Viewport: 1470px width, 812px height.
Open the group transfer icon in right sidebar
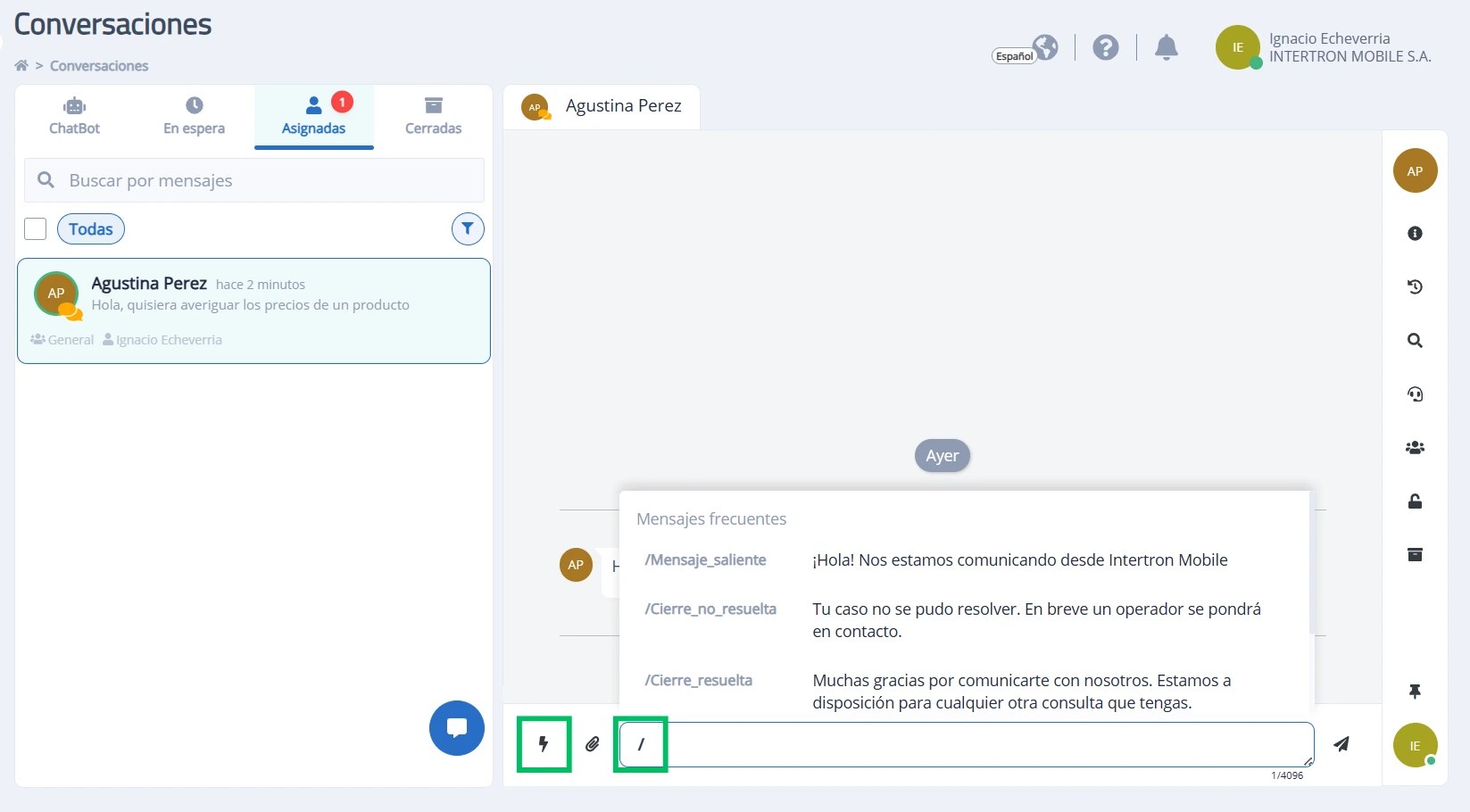tap(1415, 448)
